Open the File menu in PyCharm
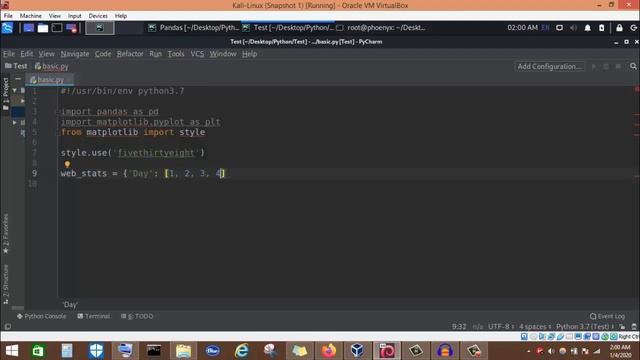The width and height of the screenshot is (640, 360). pyautogui.click(x=9, y=54)
